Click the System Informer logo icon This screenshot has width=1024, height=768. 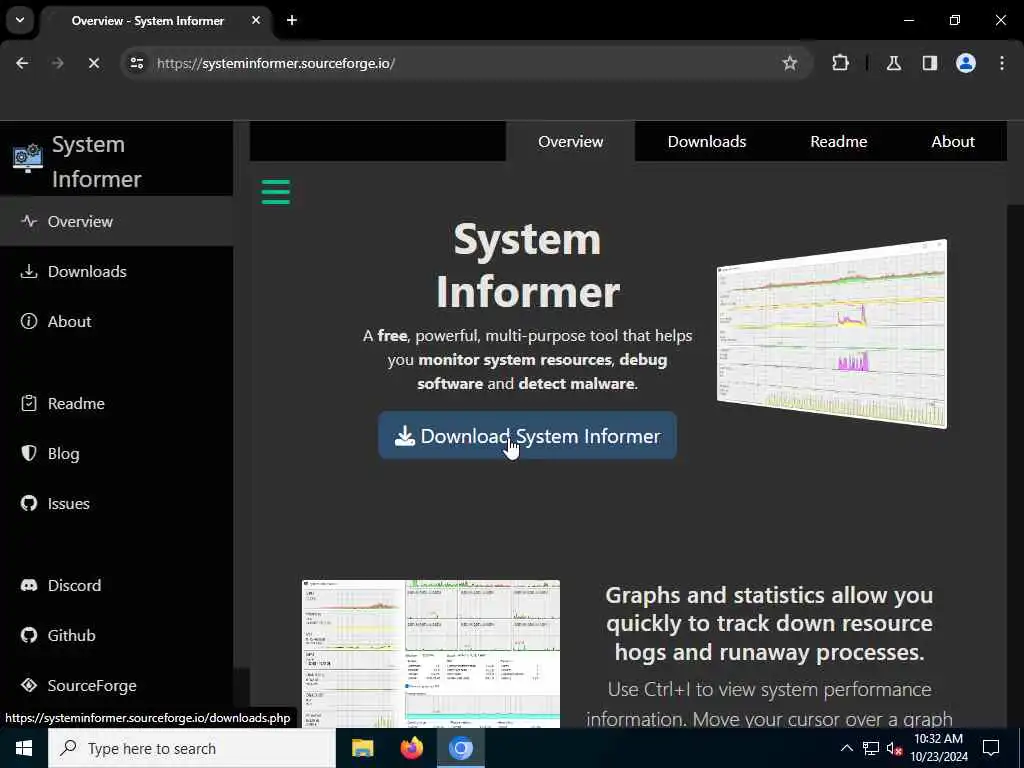27,158
